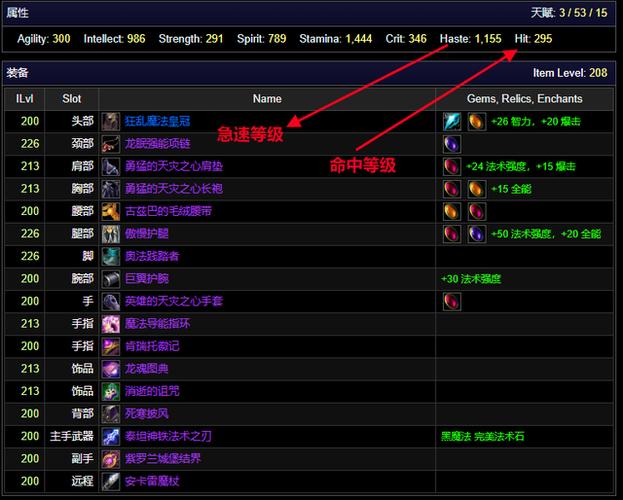The width and height of the screenshot is (623, 500).
Task: Click the +30 法术强度 bracer enchant text
Action: point(470,279)
